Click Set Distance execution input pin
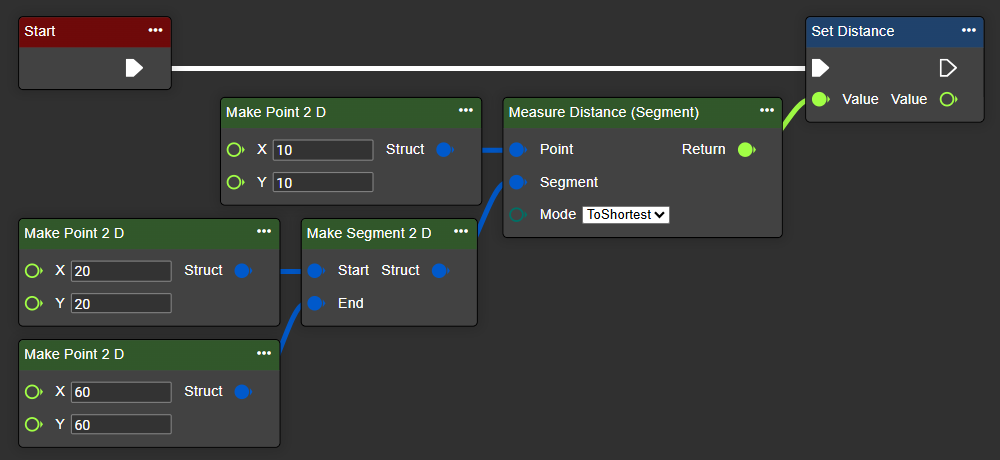This screenshot has height=460, width=1000. 820,68
